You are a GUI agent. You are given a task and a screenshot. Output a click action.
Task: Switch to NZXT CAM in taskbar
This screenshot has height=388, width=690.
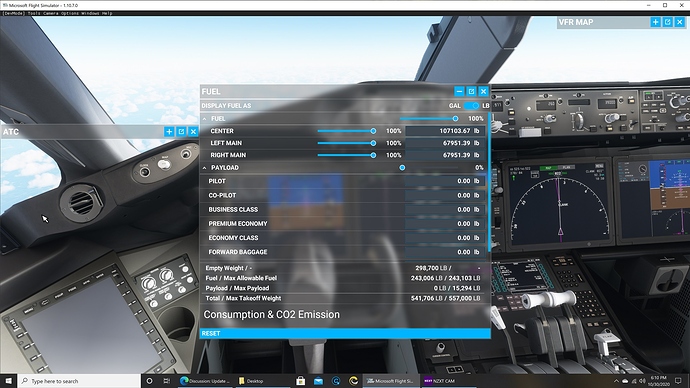(449, 381)
